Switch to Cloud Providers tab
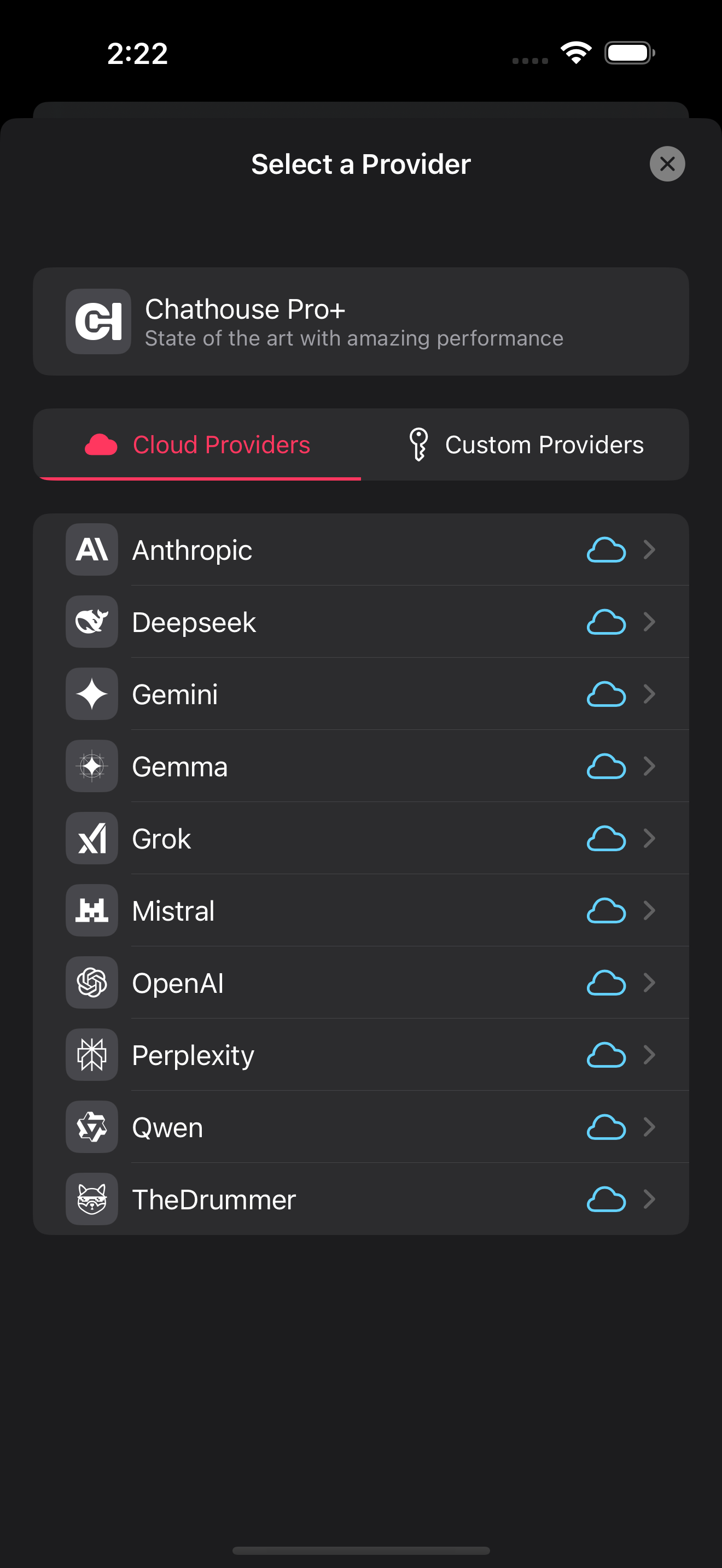 coord(197,444)
